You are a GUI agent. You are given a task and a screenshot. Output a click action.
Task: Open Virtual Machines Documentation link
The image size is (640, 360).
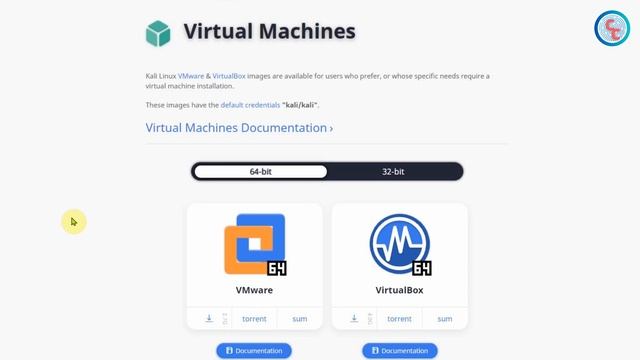click(x=239, y=128)
